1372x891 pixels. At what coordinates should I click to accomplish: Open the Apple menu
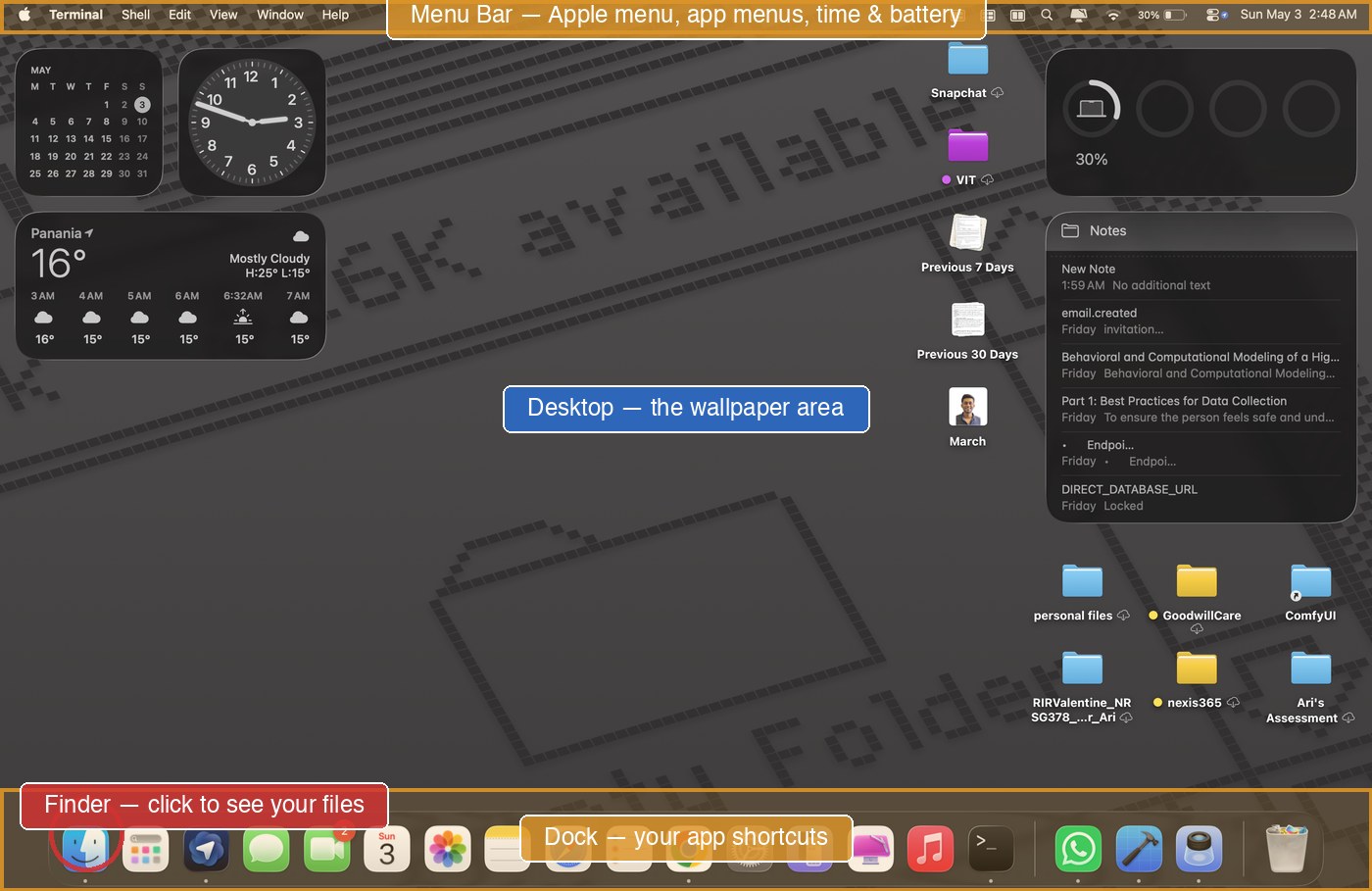tap(24, 15)
